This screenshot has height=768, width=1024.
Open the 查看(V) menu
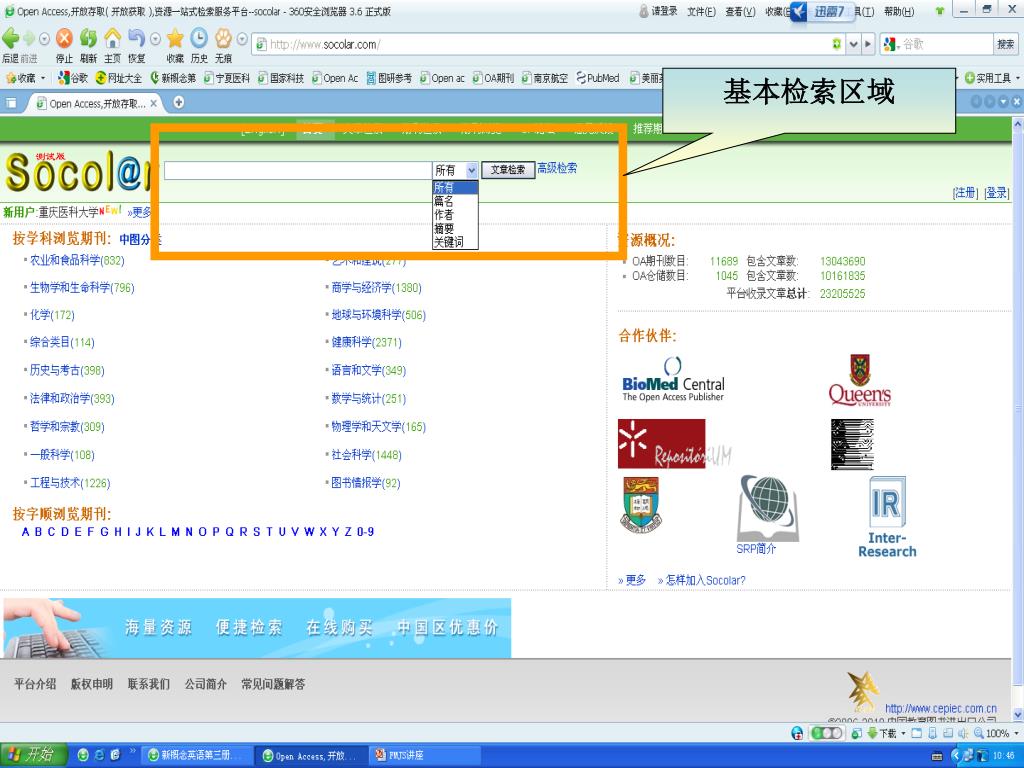(x=740, y=12)
